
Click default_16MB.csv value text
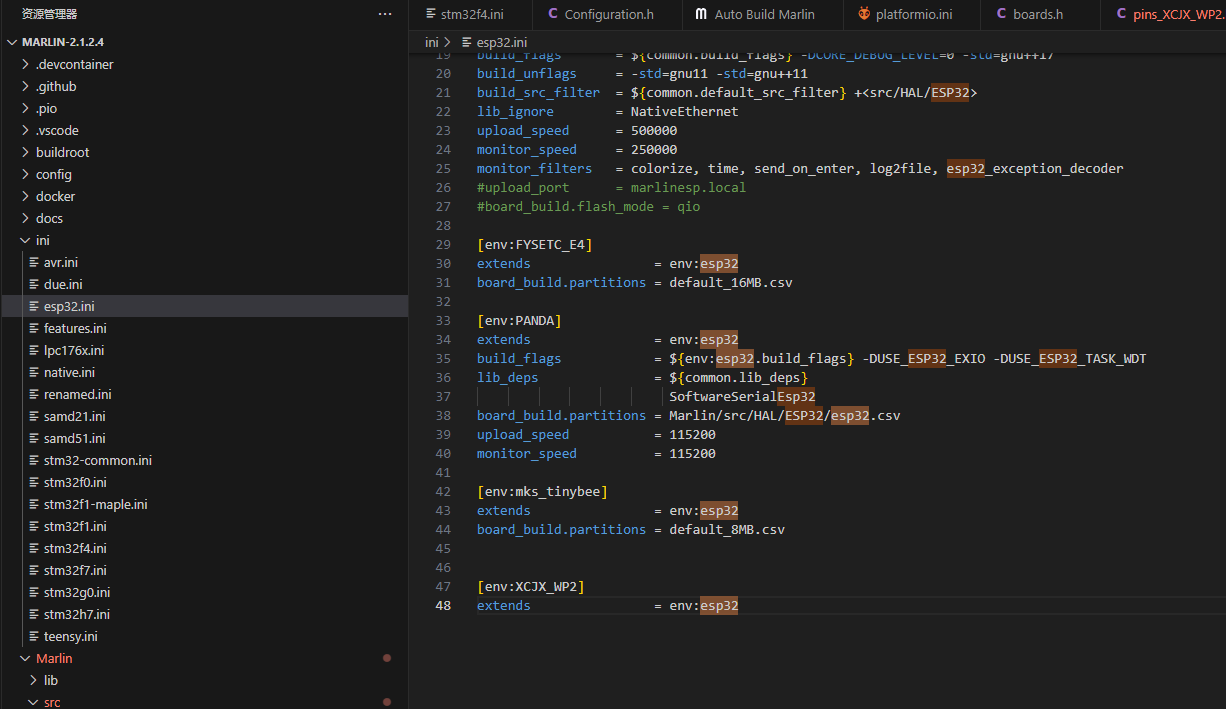731,283
